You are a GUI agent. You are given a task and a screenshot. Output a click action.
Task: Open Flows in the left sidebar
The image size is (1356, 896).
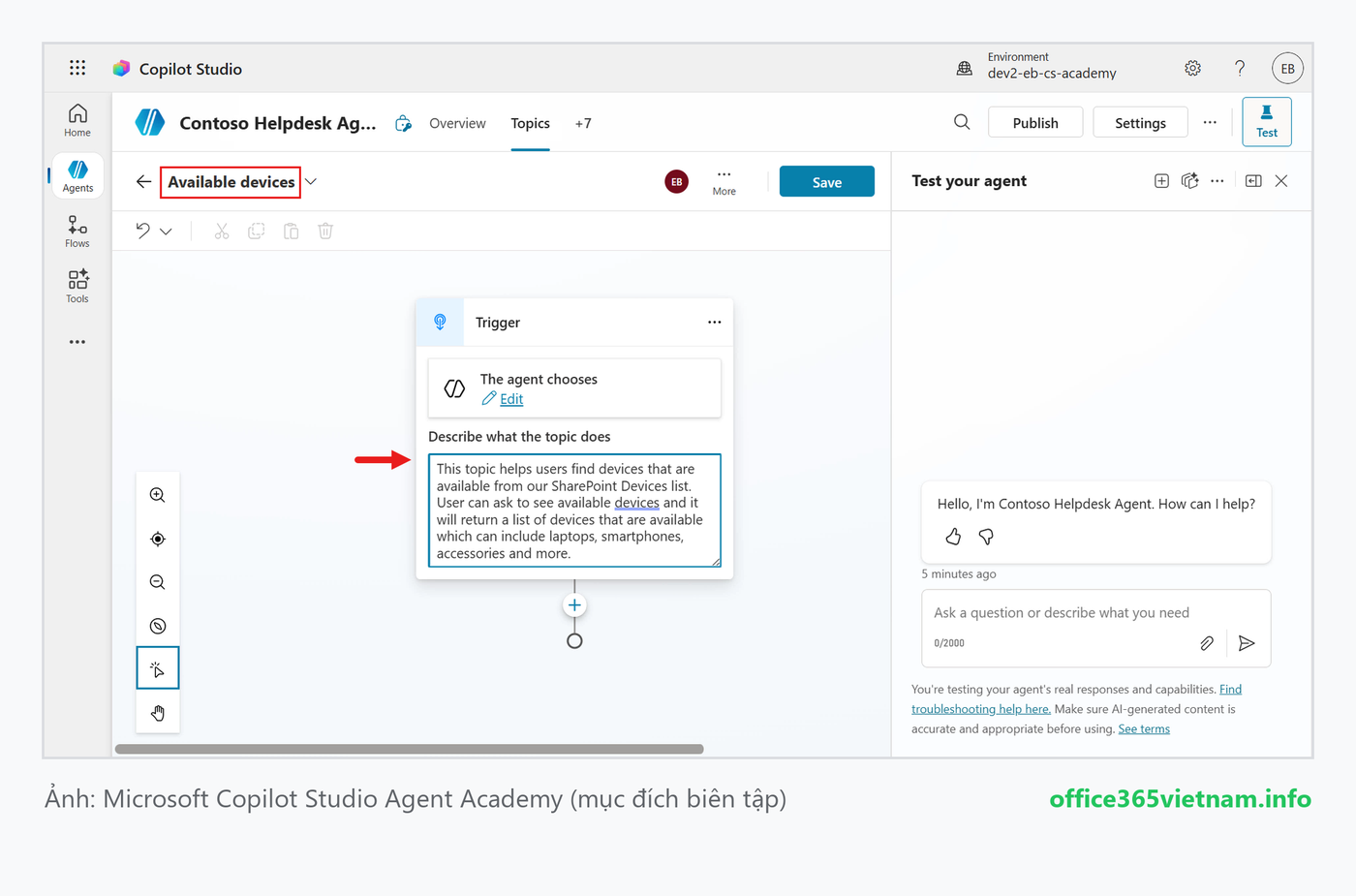coord(77,232)
